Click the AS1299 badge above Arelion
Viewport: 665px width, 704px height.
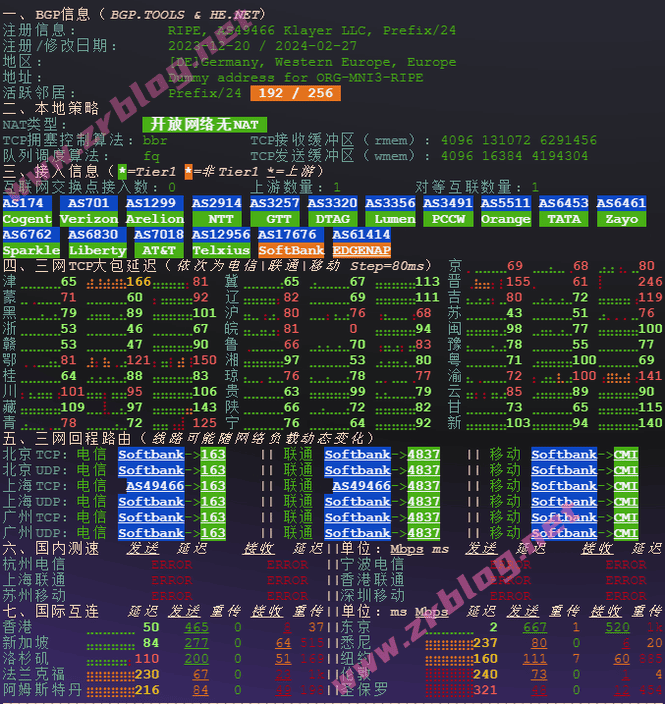coord(155,203)
